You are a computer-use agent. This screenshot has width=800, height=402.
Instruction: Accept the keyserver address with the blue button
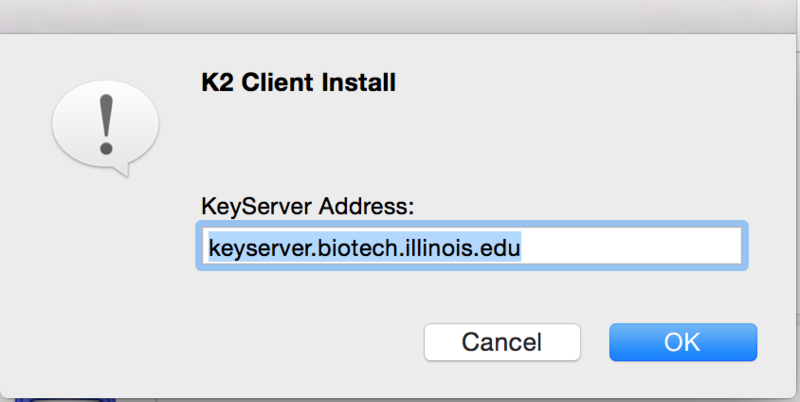click(x=682, y=342)
